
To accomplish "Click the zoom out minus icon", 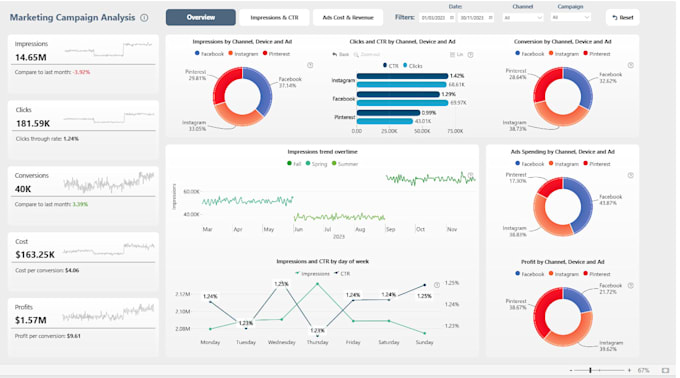I will [571, 370].
